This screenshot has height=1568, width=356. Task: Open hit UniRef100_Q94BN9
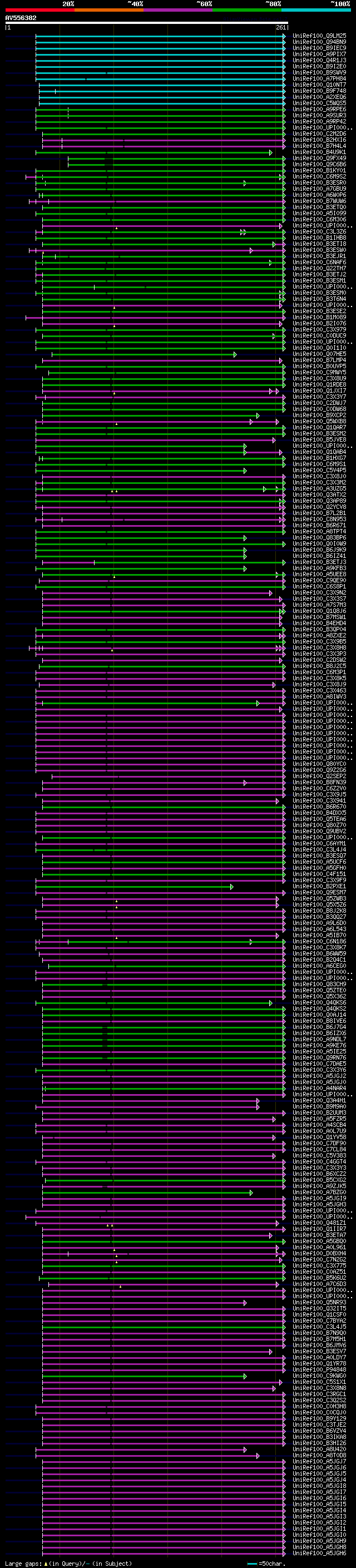pyautogui.click(x=319, y=42)
